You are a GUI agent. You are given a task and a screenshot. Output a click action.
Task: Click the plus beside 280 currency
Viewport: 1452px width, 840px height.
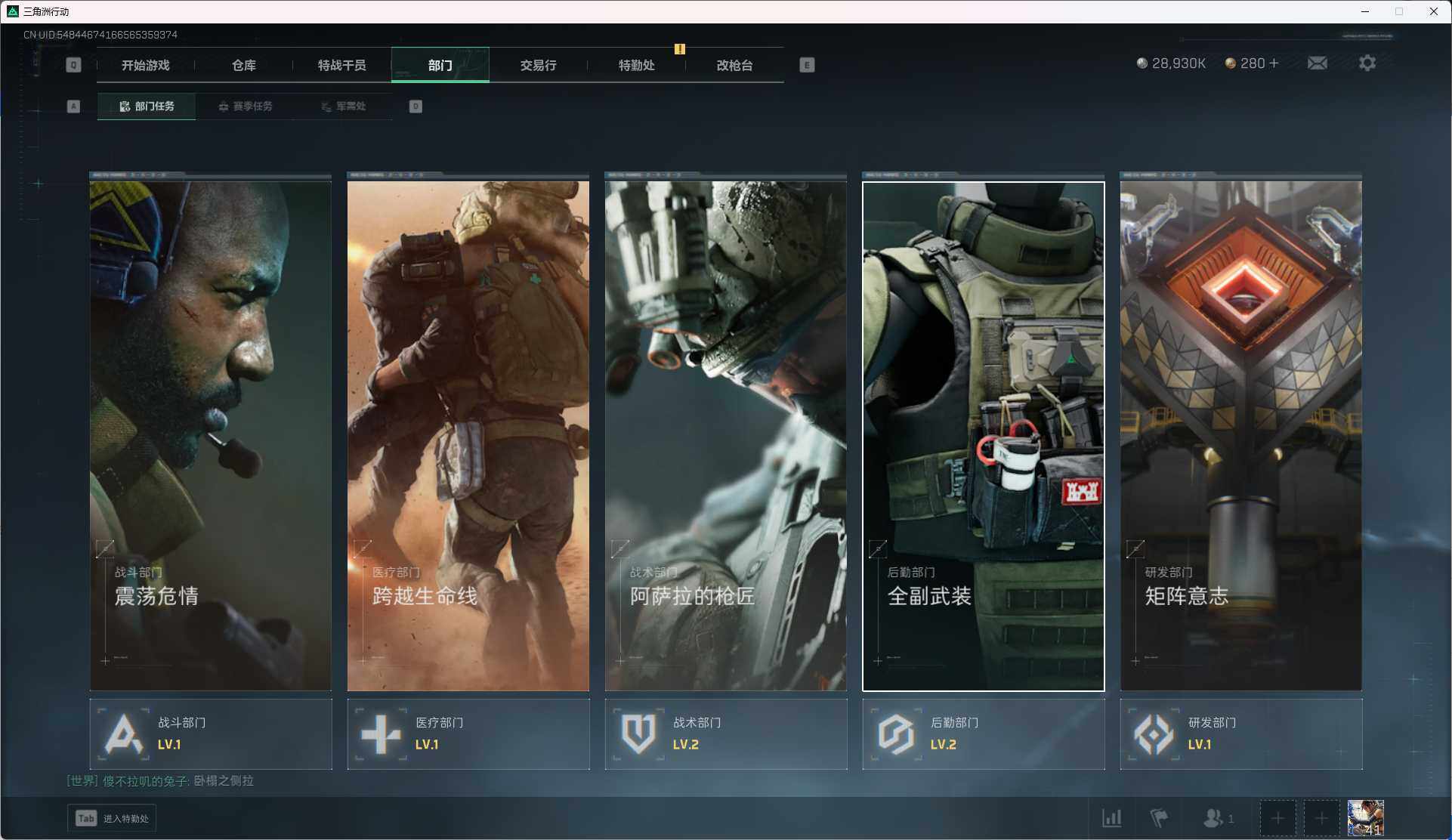pyautogui.click(x=1274, y=63)
